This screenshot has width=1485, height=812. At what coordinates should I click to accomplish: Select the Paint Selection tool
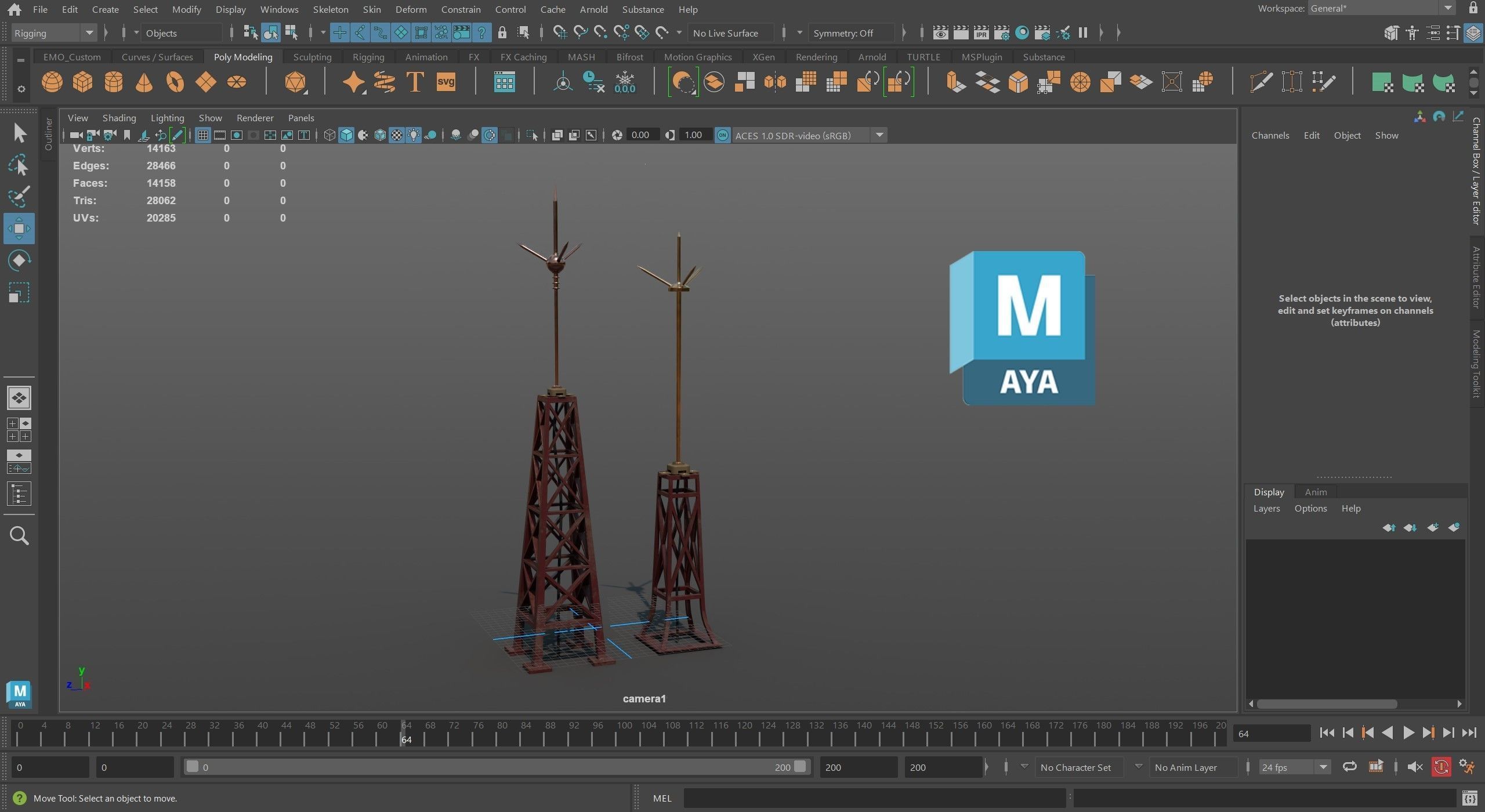click(19, 197)
